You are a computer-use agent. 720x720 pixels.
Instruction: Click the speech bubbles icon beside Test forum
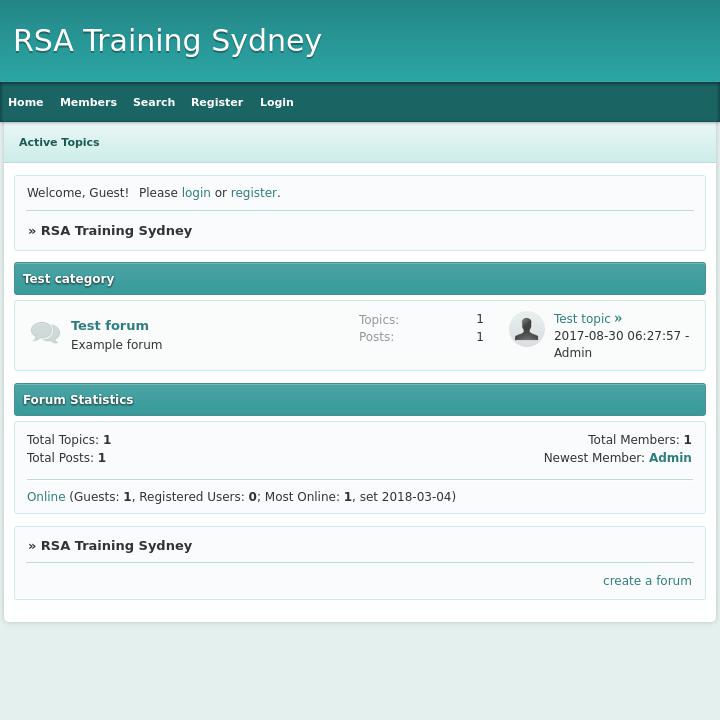[x=45, y=332]
